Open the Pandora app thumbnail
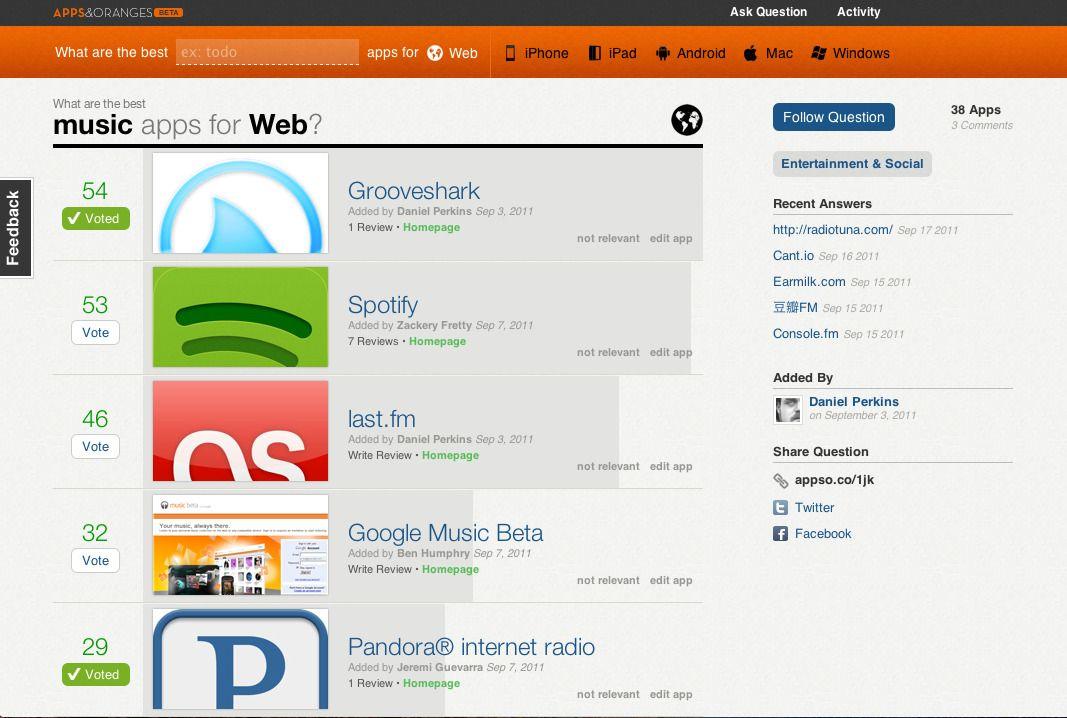Viewport: 1067px width, 718px height. coord(240,659)
